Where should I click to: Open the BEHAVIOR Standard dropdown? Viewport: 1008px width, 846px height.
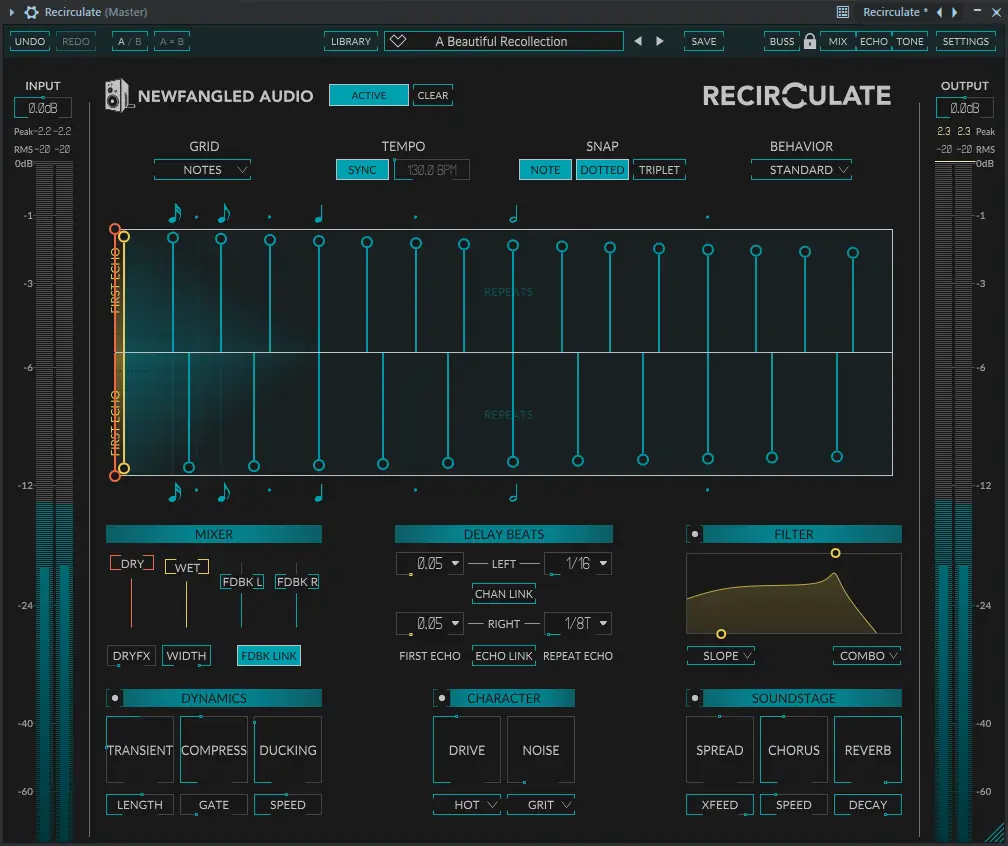[x=801, y=170]
